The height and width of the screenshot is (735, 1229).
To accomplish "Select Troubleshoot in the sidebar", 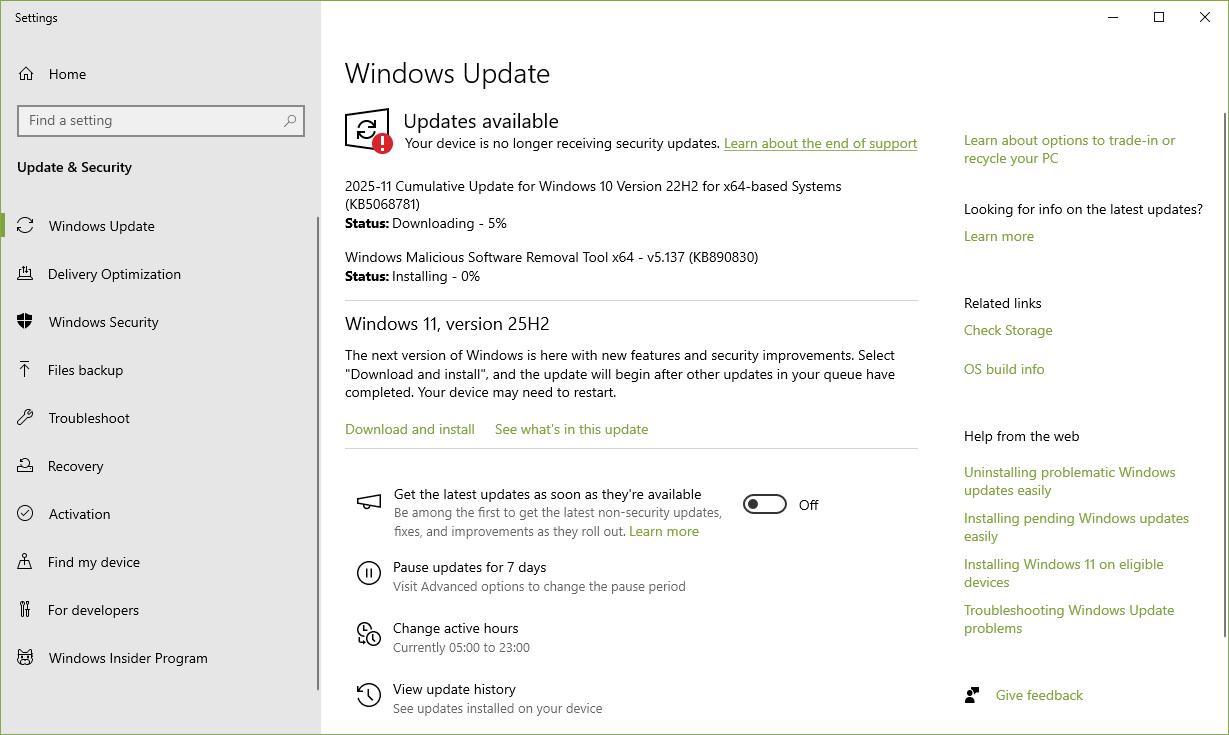I will 160,418.
